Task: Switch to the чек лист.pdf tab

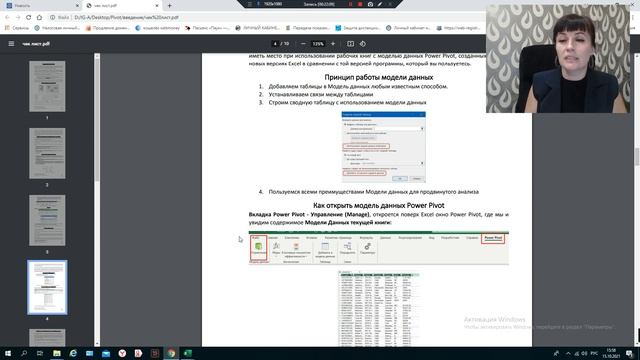Action: (121, 6)
